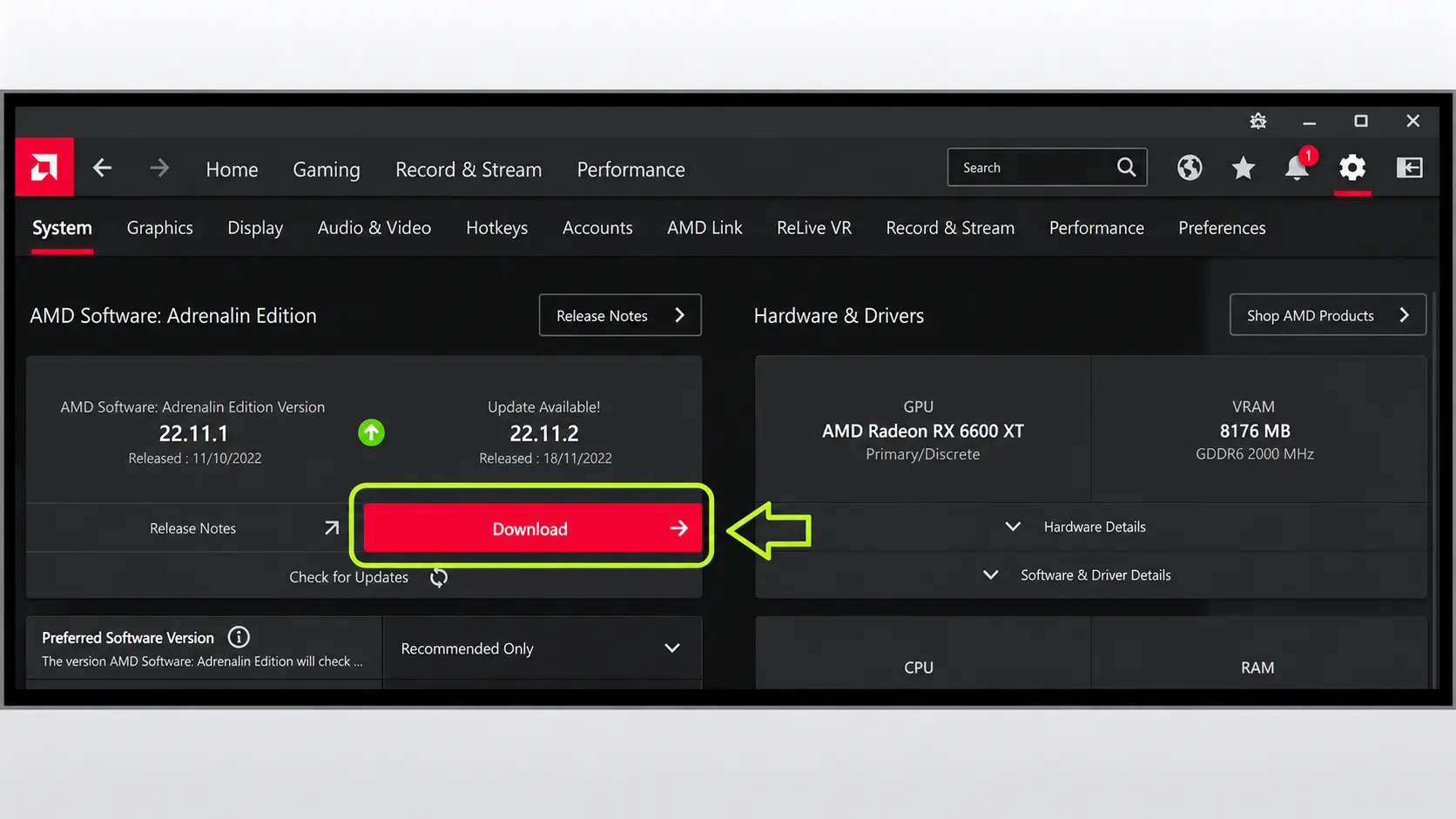
Task: Click the refresh icon beside Check for Updates
Action: pyautogui.click(x=439, y=577)
